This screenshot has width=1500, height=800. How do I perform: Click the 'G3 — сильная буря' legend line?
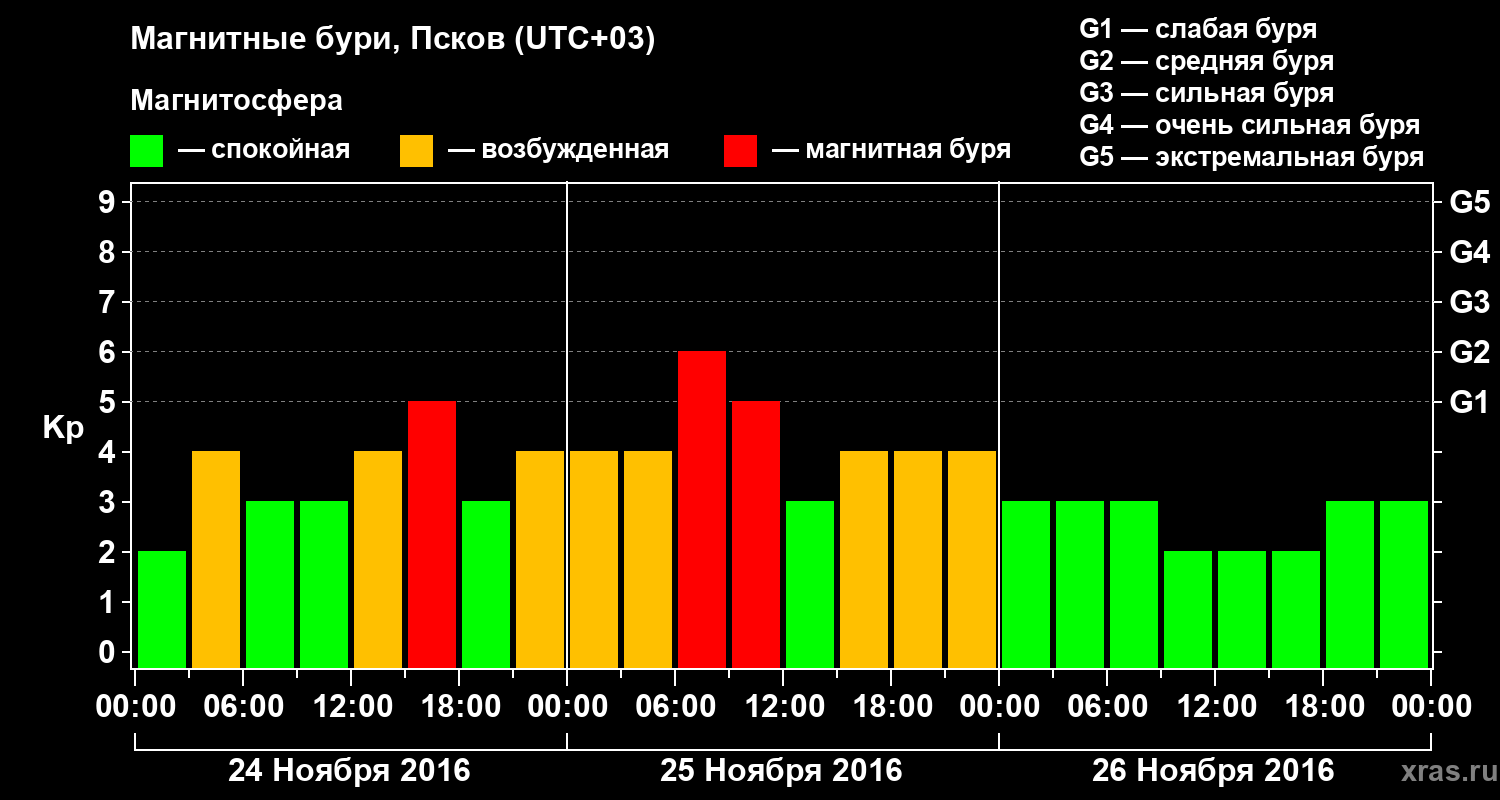point(1207,93)
